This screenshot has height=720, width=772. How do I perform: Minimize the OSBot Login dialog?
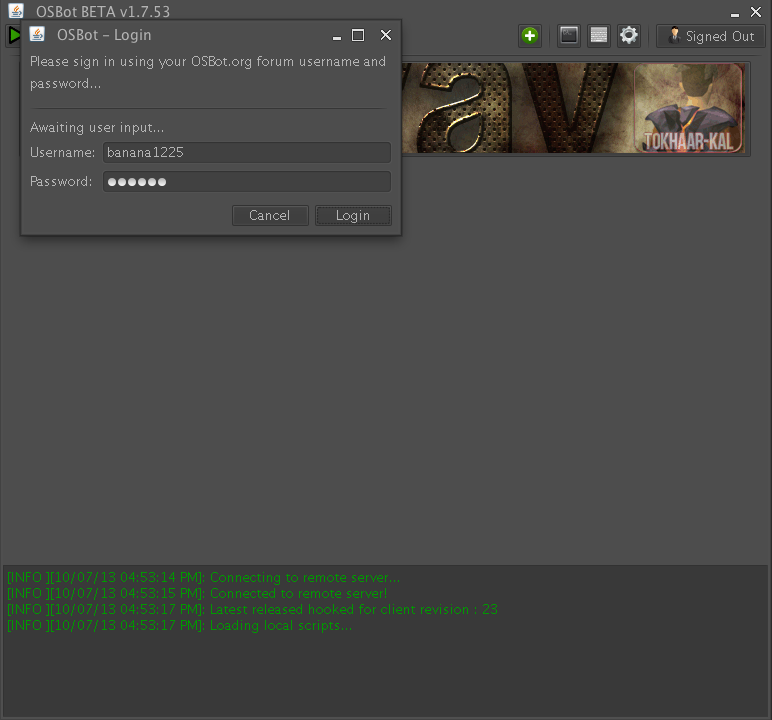[337, 36]
